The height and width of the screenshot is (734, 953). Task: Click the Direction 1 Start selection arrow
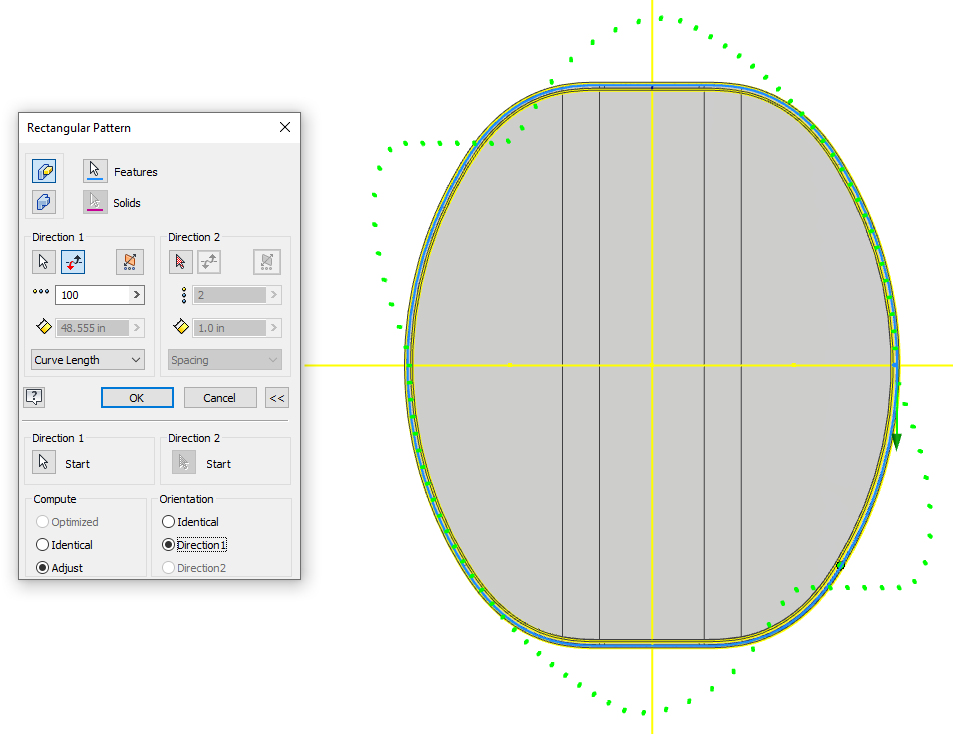pos(44,462)
